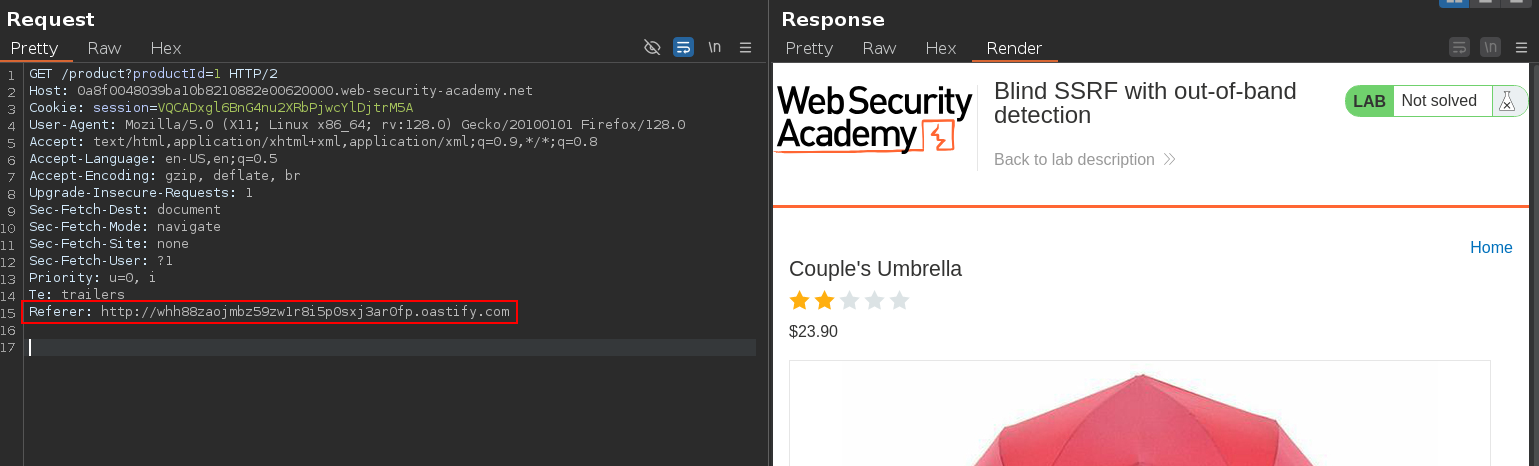Click the Web Security Academy logo
The height and width of the screenshot is (466, 1539).
pos(874,119)
